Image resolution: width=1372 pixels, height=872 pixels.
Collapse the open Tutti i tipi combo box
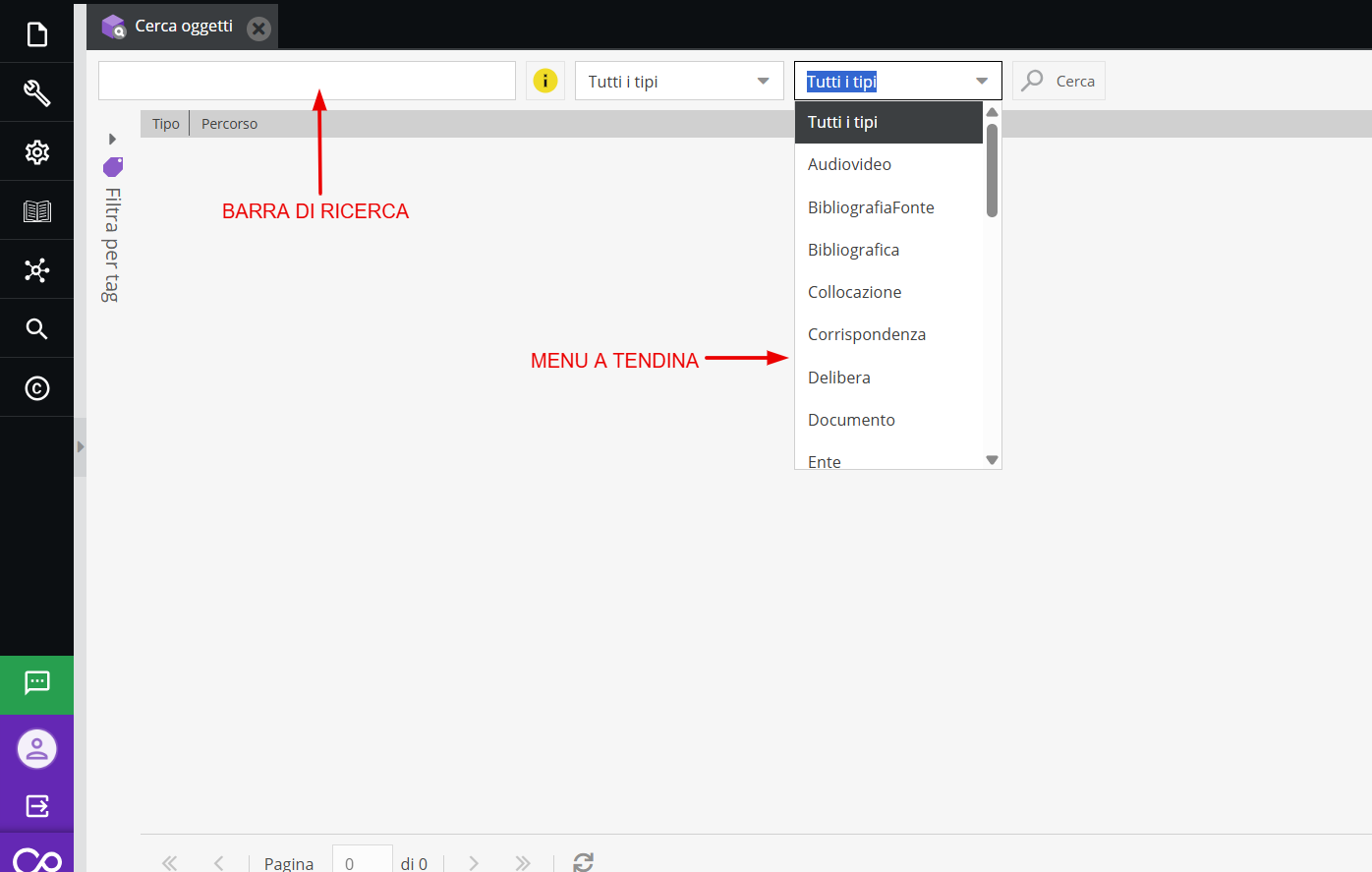[981, 81]
